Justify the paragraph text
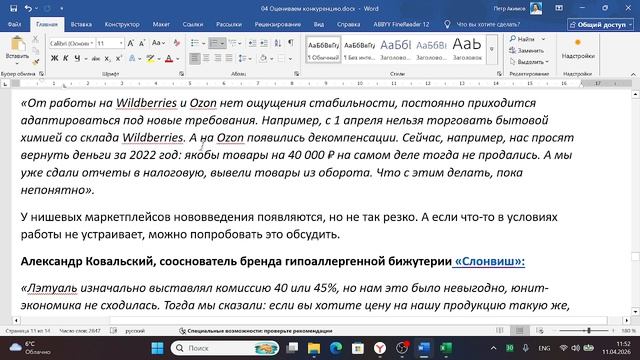 [x=229, y=59]
